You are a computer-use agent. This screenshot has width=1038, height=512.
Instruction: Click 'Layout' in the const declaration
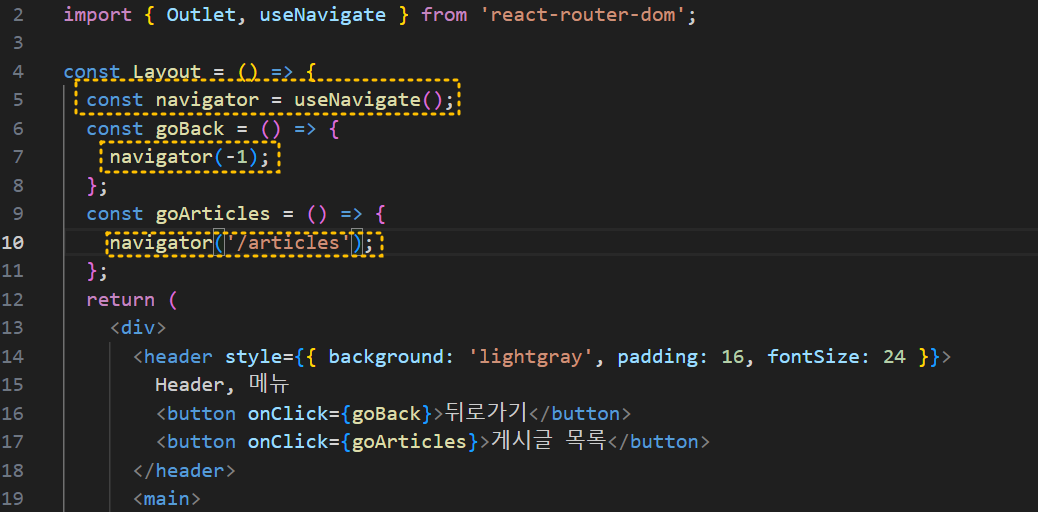click(x=167, y=72)
